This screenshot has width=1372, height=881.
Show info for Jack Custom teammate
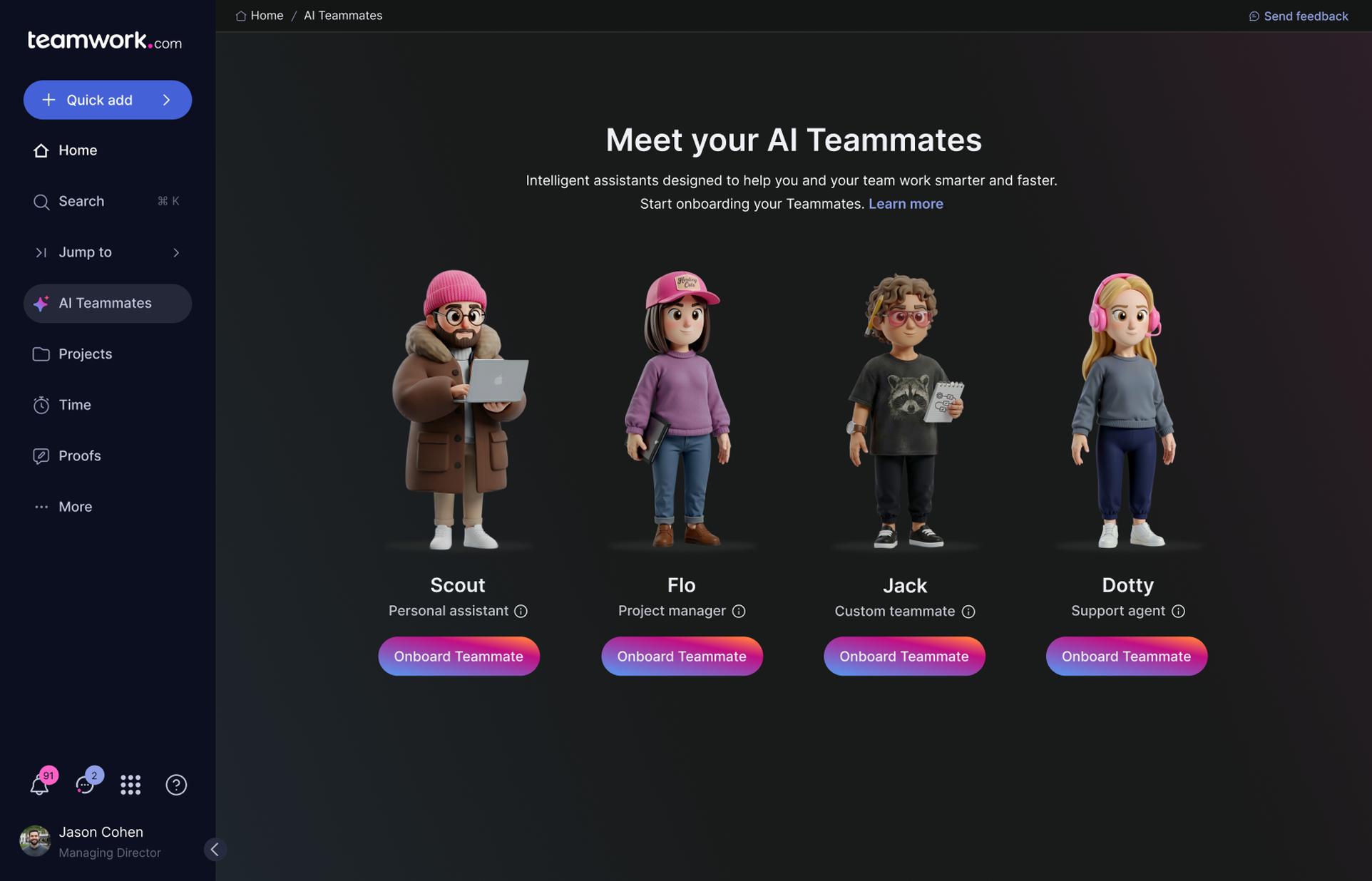[968, 612]
